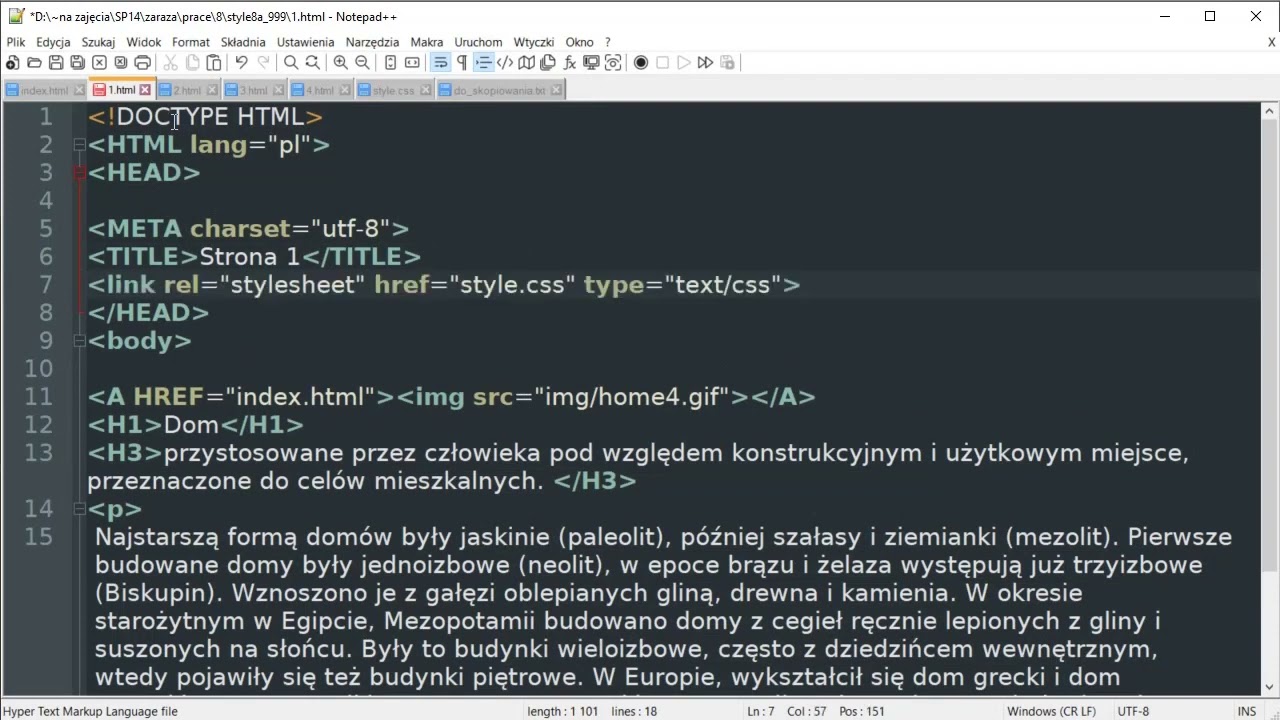Viewport: 1280px width, 720px height.
Task: Click the Zoom In icon
Action: [340, 63]
